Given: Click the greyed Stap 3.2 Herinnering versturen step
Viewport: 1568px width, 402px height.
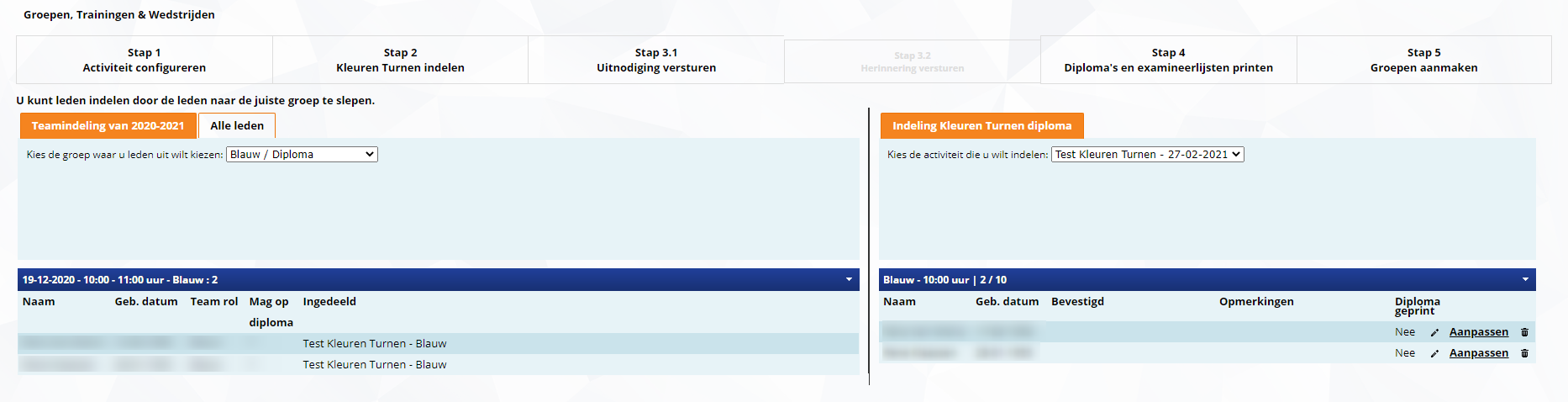Looking at the screenshot, I should 912,61.
